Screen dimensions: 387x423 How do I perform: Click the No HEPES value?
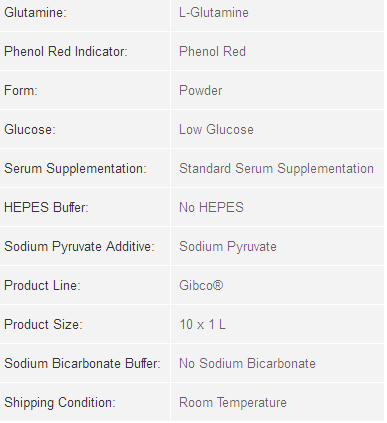coord(211,208)
